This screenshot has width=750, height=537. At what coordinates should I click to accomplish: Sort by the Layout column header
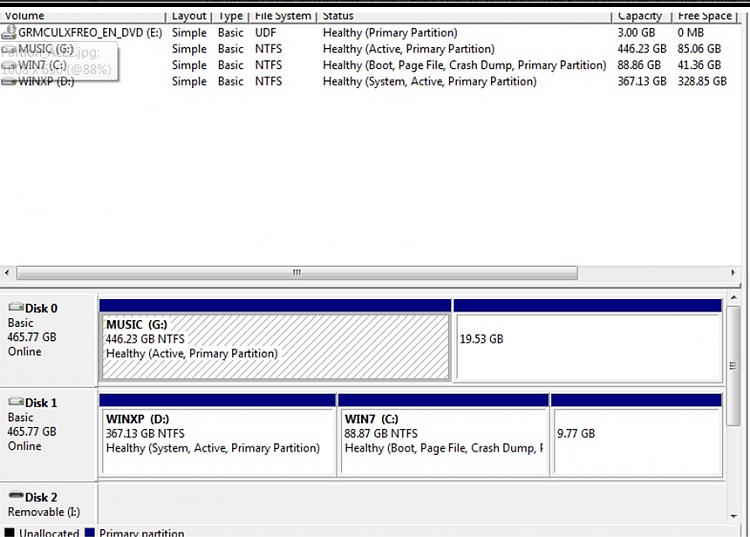pos(189,16)
